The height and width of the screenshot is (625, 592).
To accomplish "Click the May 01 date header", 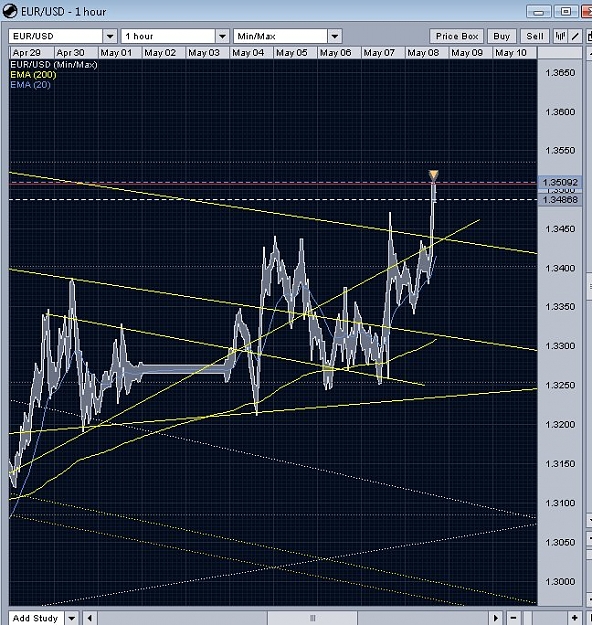I will pyautogui.click(x=120, y=53).
